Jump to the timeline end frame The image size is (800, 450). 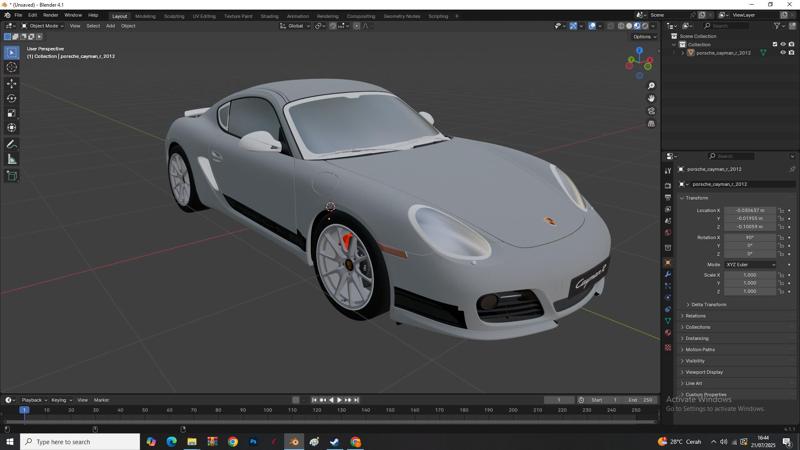(x=357, y=400)
